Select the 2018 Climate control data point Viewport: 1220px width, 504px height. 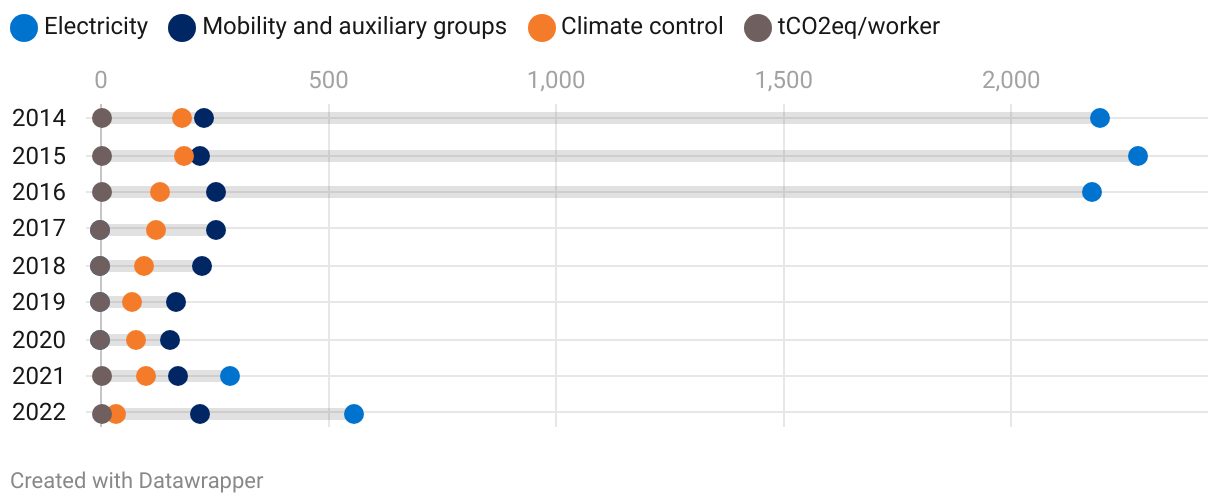click(x=144, y=266)
